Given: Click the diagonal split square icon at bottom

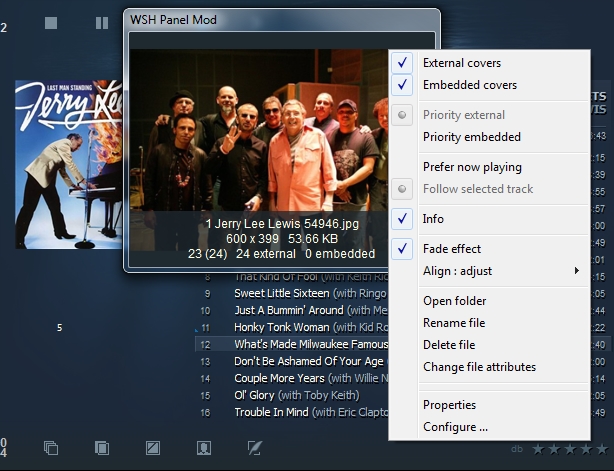Looking at the screenshot, I should [153, 448].
